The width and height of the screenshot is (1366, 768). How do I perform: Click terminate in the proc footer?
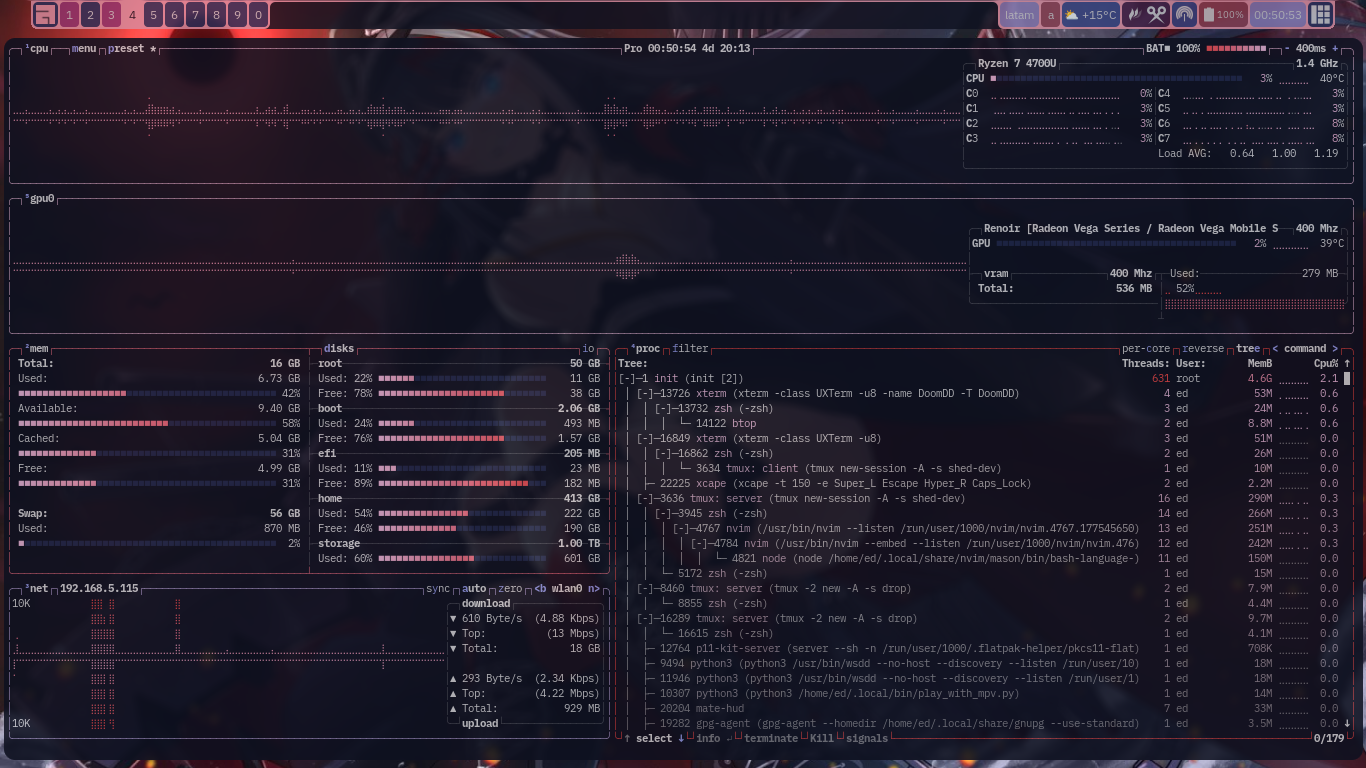pyautogui.click(x=770, y=739)
